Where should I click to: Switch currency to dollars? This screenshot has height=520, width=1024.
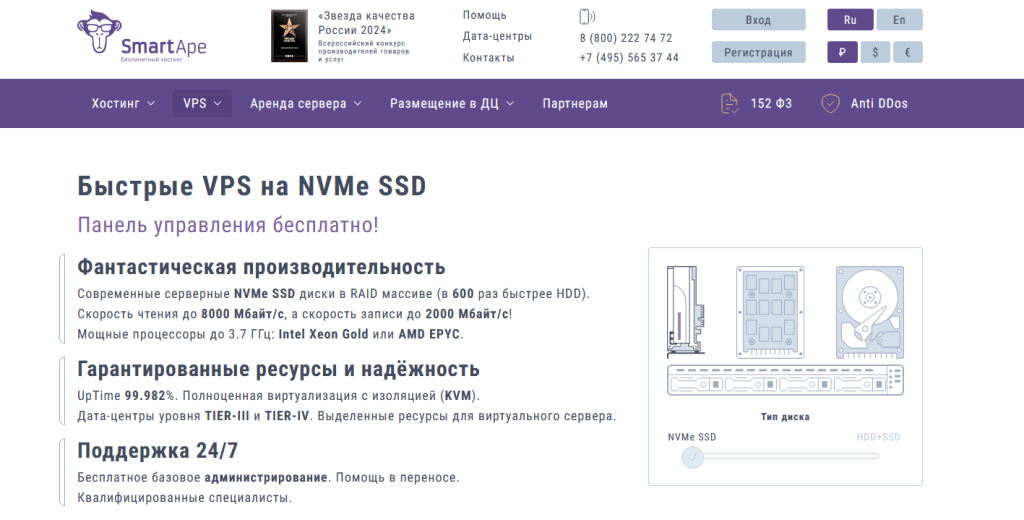tap(875, 52)
